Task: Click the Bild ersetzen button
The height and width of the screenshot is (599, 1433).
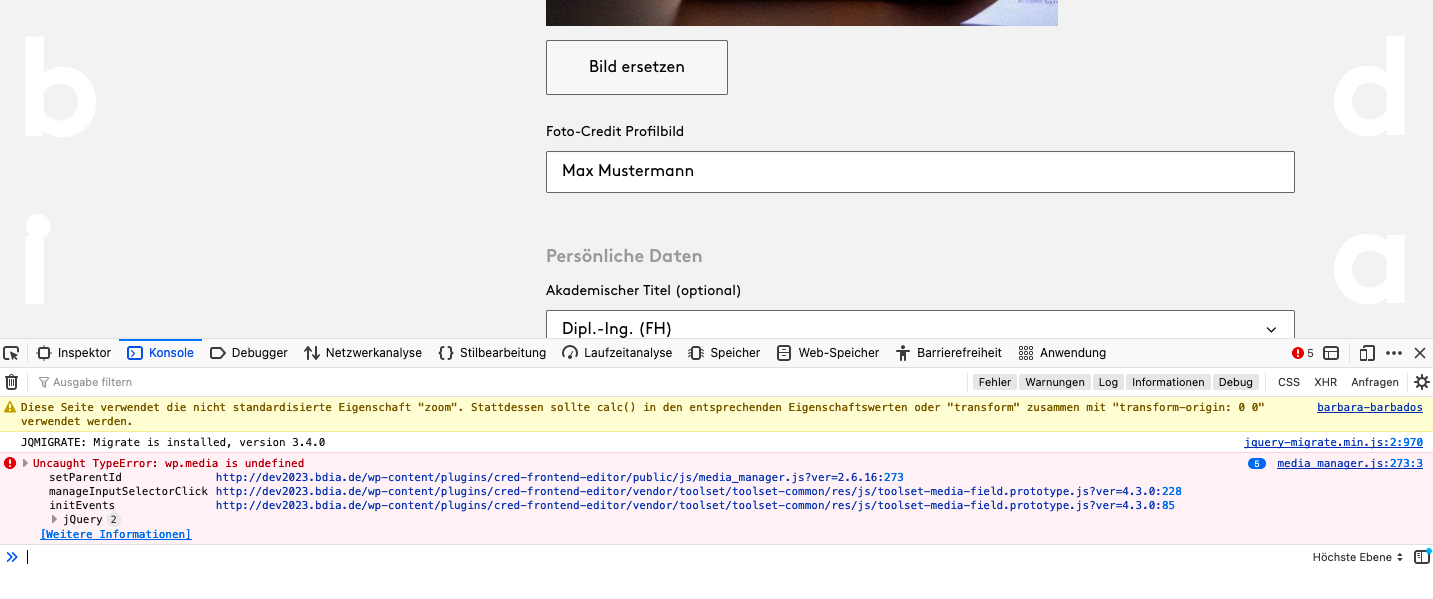Action: tap(637, 67)
